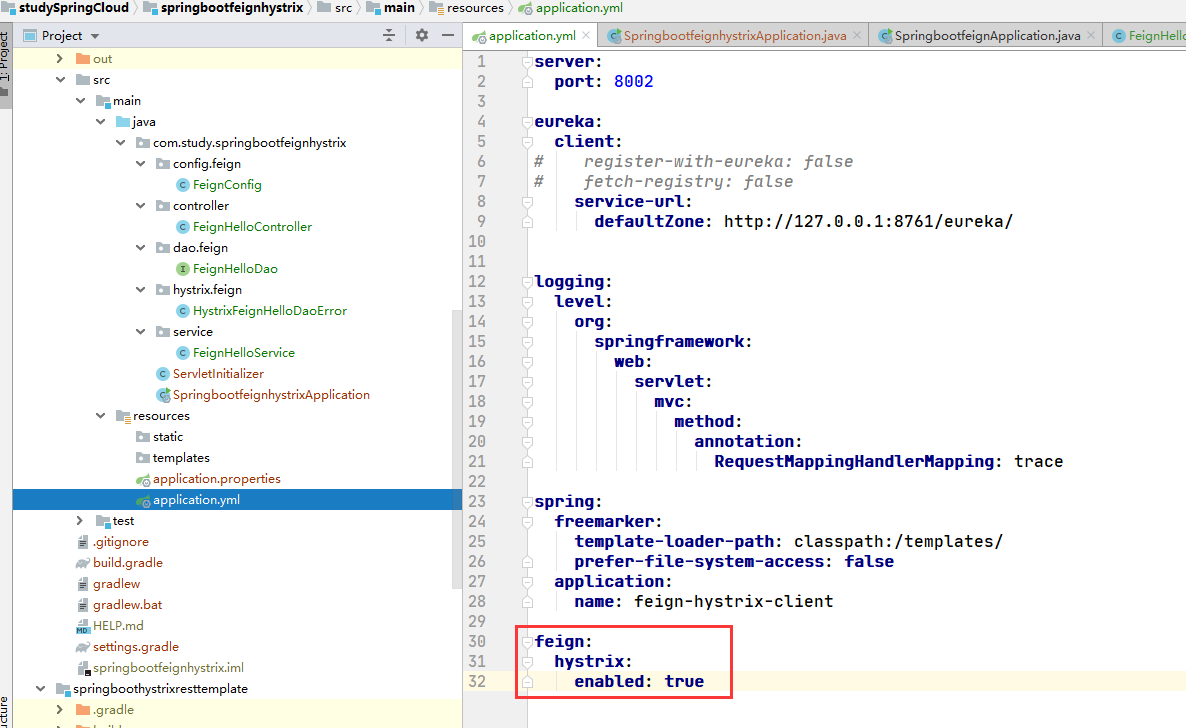This screenshot has width=1186, height=728.
Task: Open Project panel settings gear
Action: click(x=422, y=36)
